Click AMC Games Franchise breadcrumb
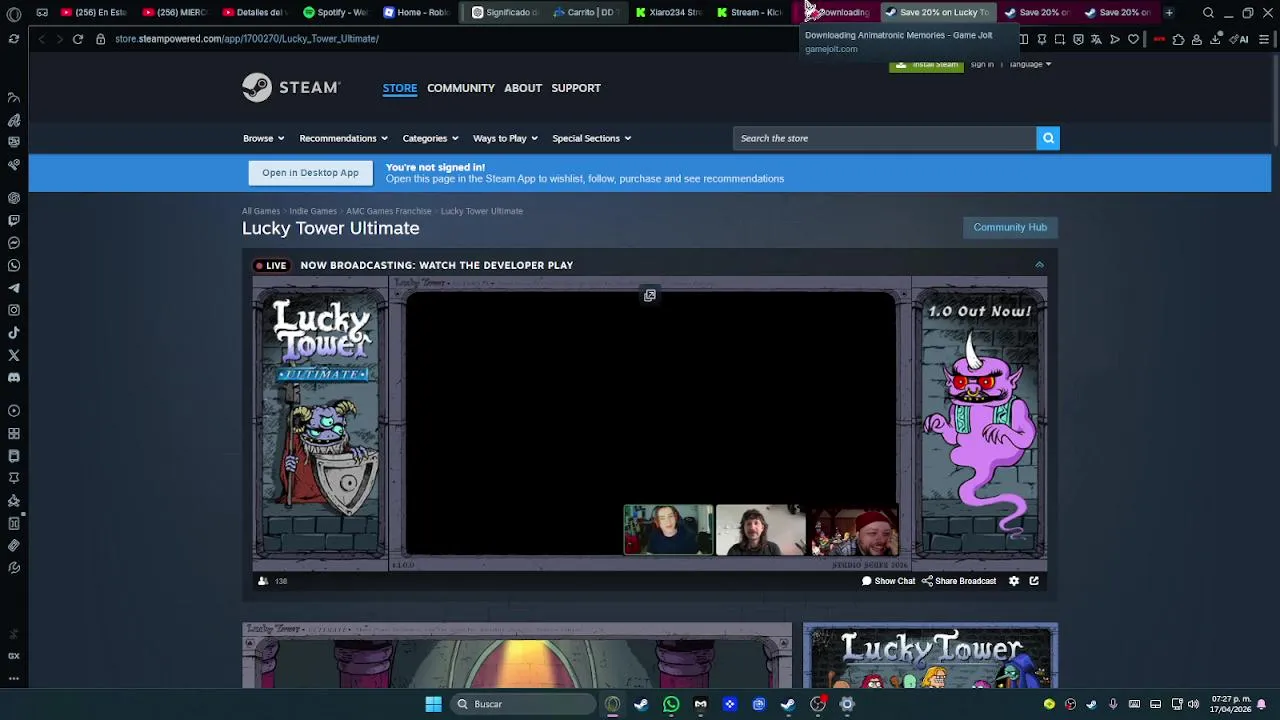Image resolution: width=1280 pixels, height=720 pixels. pyautogui.click(x=389, y=211)
